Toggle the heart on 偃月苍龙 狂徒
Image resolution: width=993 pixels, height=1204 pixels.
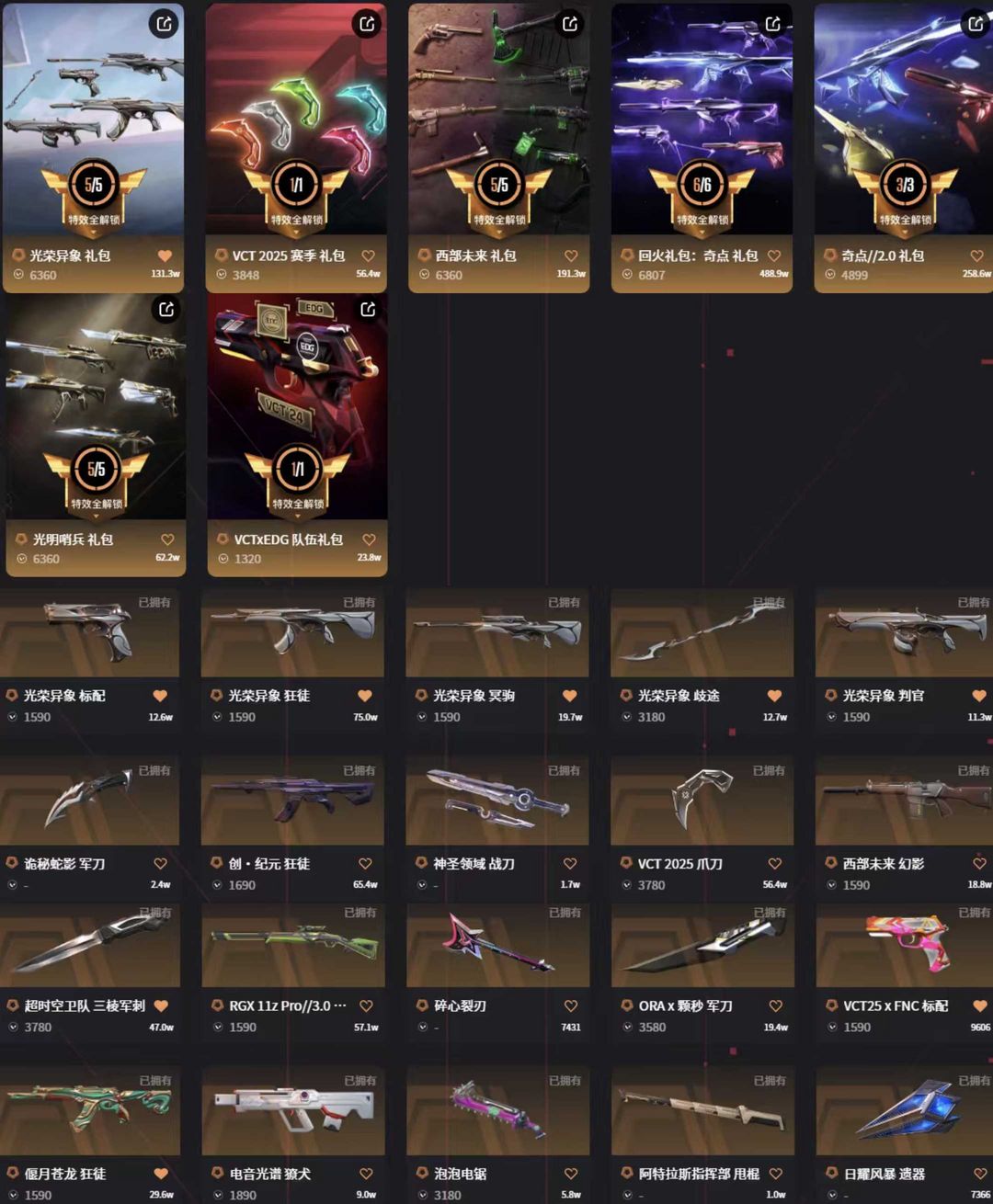coord(161,1174)
